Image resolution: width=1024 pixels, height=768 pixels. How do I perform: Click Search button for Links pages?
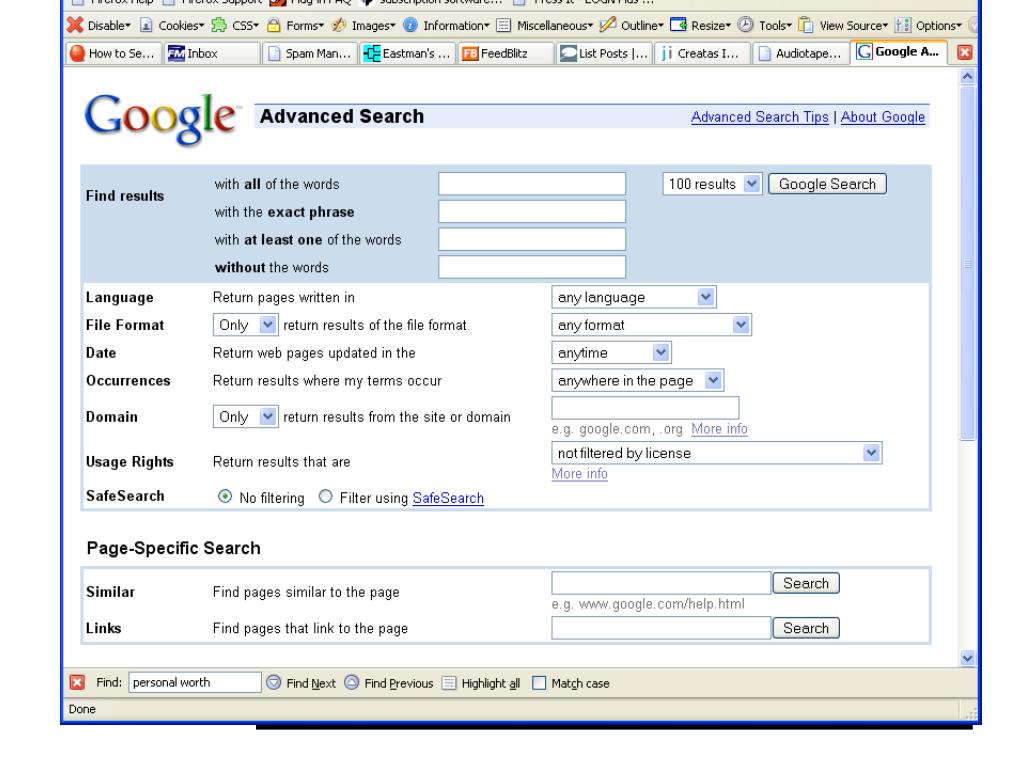806,628
